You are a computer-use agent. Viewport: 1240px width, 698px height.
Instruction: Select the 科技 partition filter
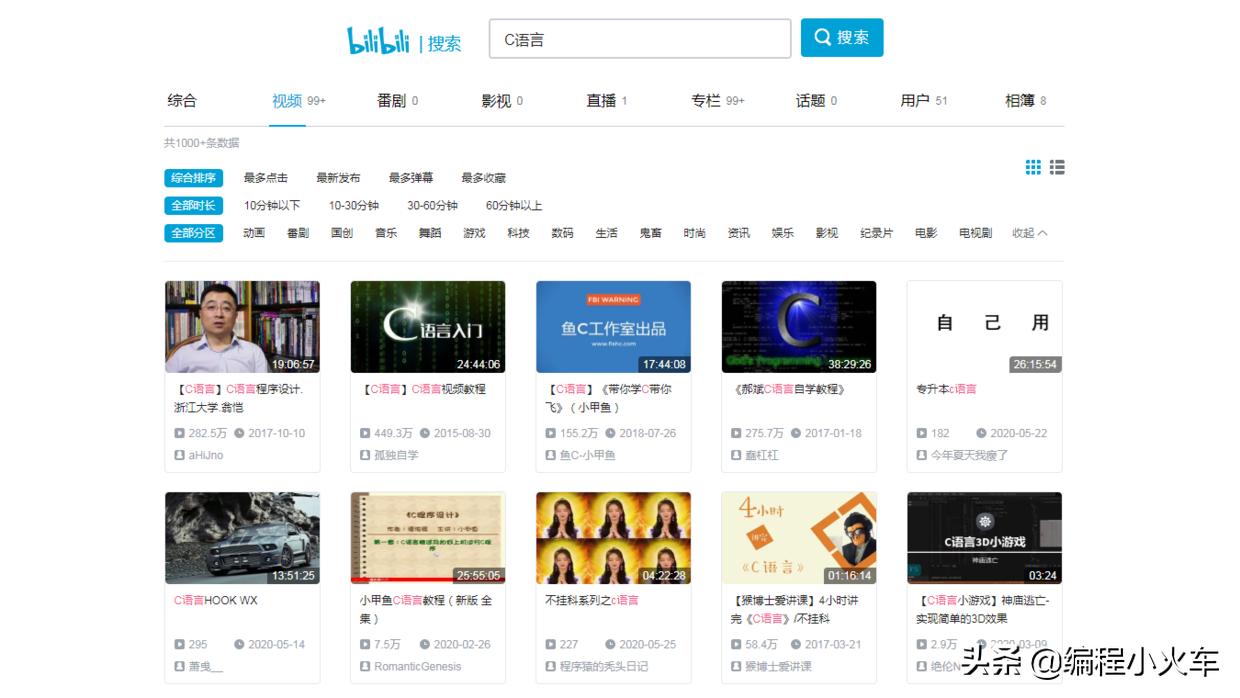(518, 233)
